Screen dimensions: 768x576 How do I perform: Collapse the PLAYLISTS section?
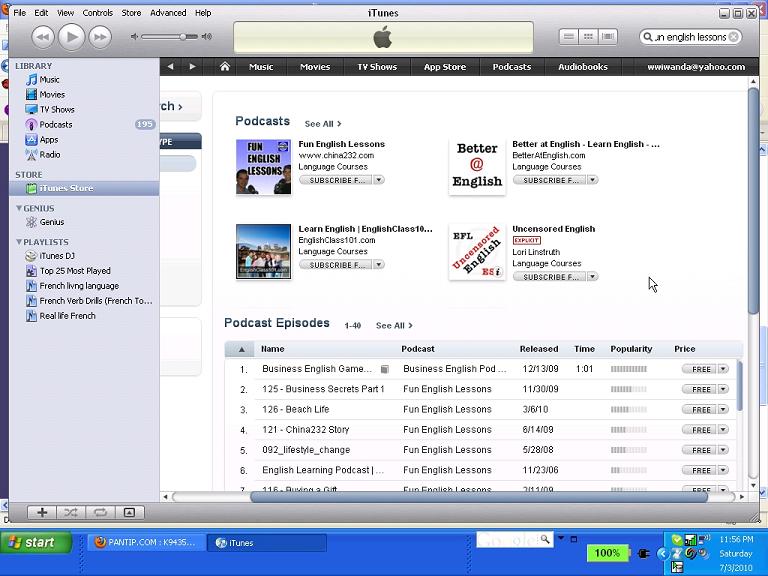pos(19,242)
